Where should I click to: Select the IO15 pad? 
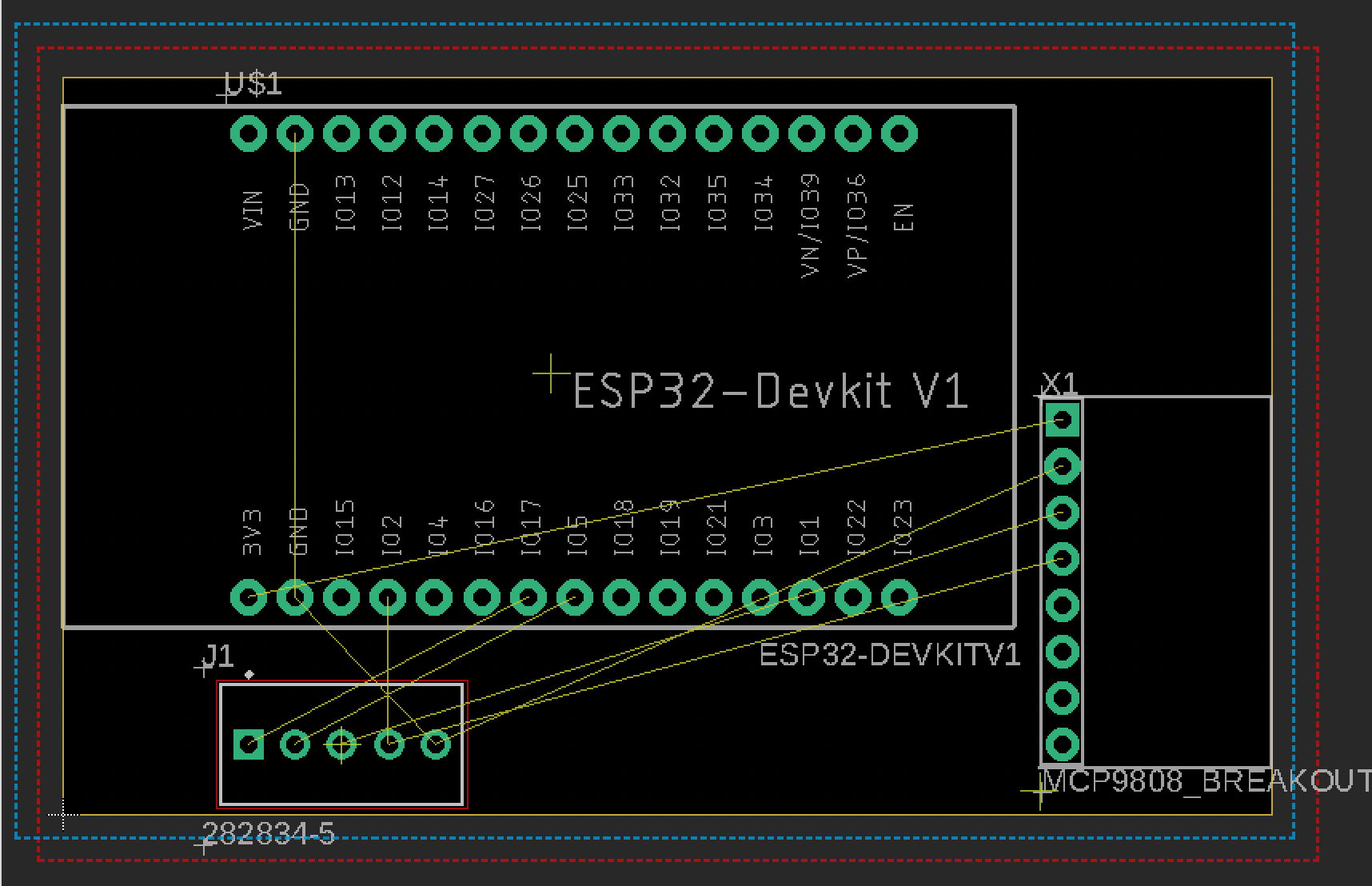[x=341, y=597]
